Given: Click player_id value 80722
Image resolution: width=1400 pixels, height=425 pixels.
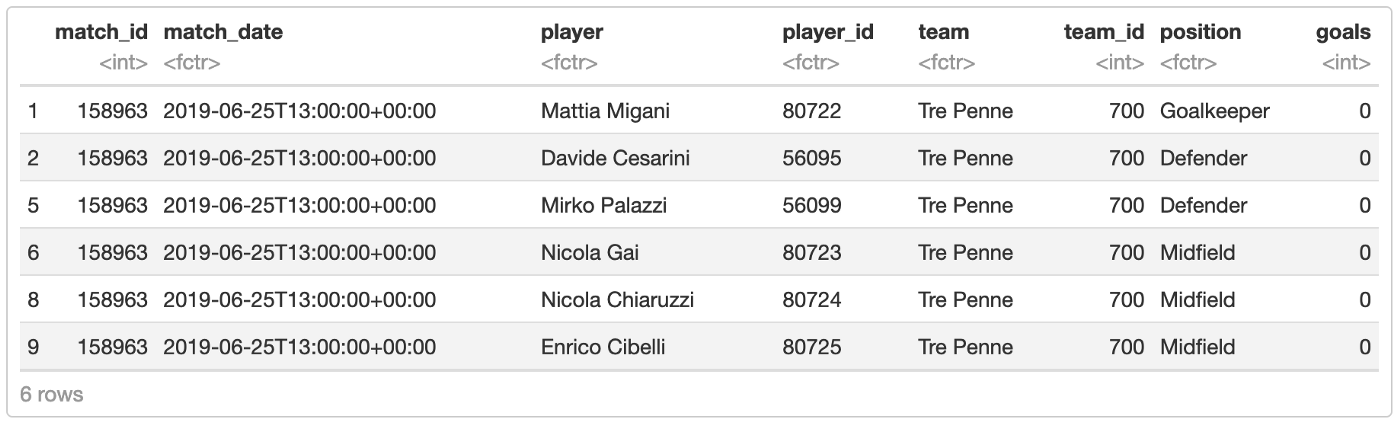Looking at the screenshot, I should (811, 111).
